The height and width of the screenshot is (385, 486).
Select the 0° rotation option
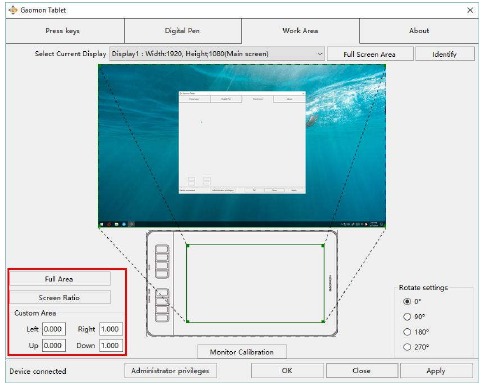point(407,301)
